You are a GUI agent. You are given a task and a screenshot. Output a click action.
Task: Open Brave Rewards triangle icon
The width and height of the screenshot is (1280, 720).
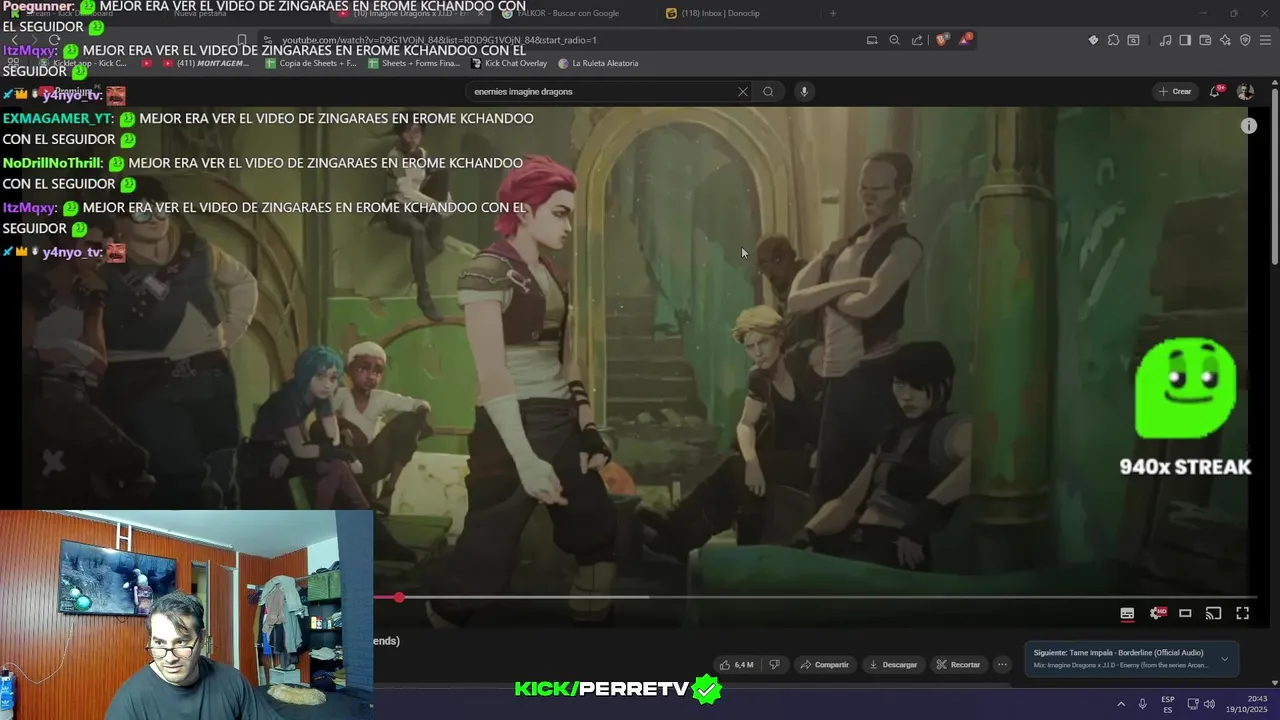tap(965, 40)
